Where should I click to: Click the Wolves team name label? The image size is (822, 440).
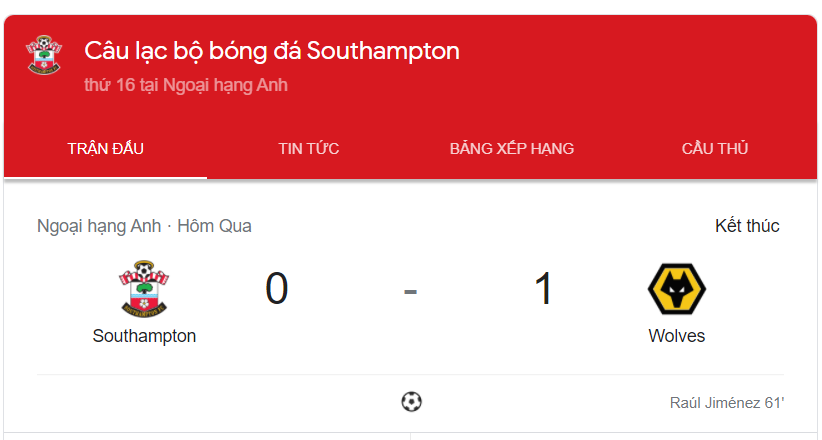(677, 336)
